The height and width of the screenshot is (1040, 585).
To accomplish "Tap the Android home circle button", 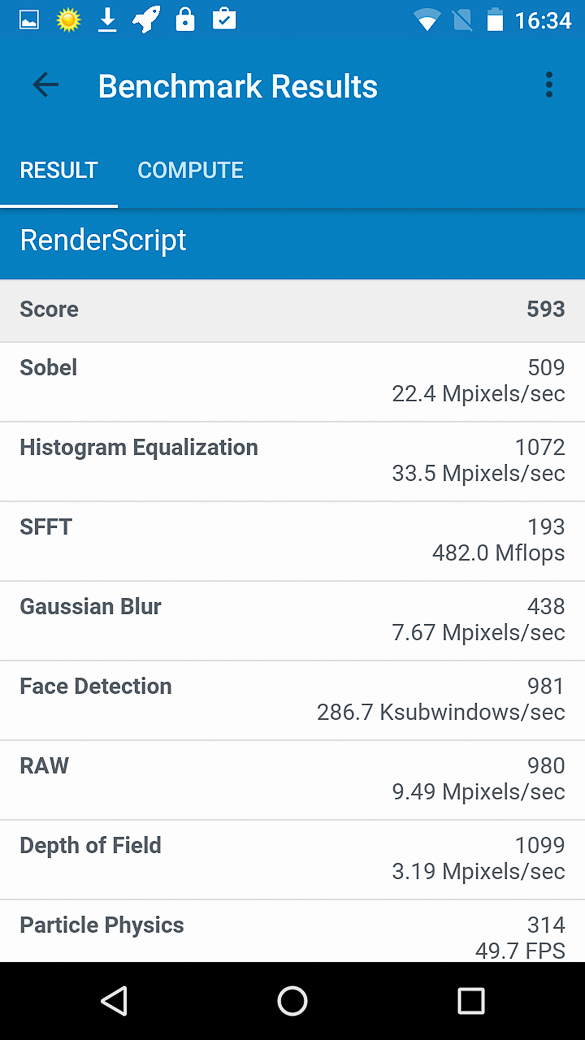I will point(292,1000).
